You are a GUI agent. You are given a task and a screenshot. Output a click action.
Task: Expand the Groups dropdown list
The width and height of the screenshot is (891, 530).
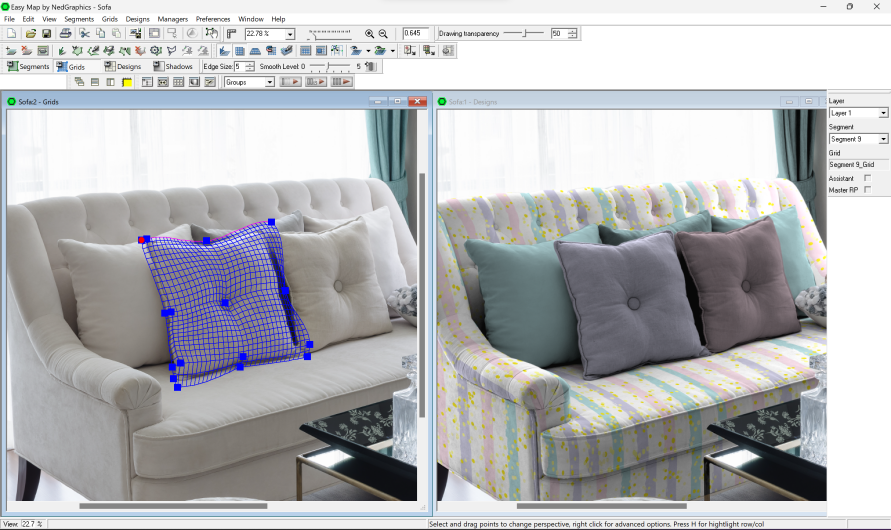pyautogui.click(x=270, y=82)
